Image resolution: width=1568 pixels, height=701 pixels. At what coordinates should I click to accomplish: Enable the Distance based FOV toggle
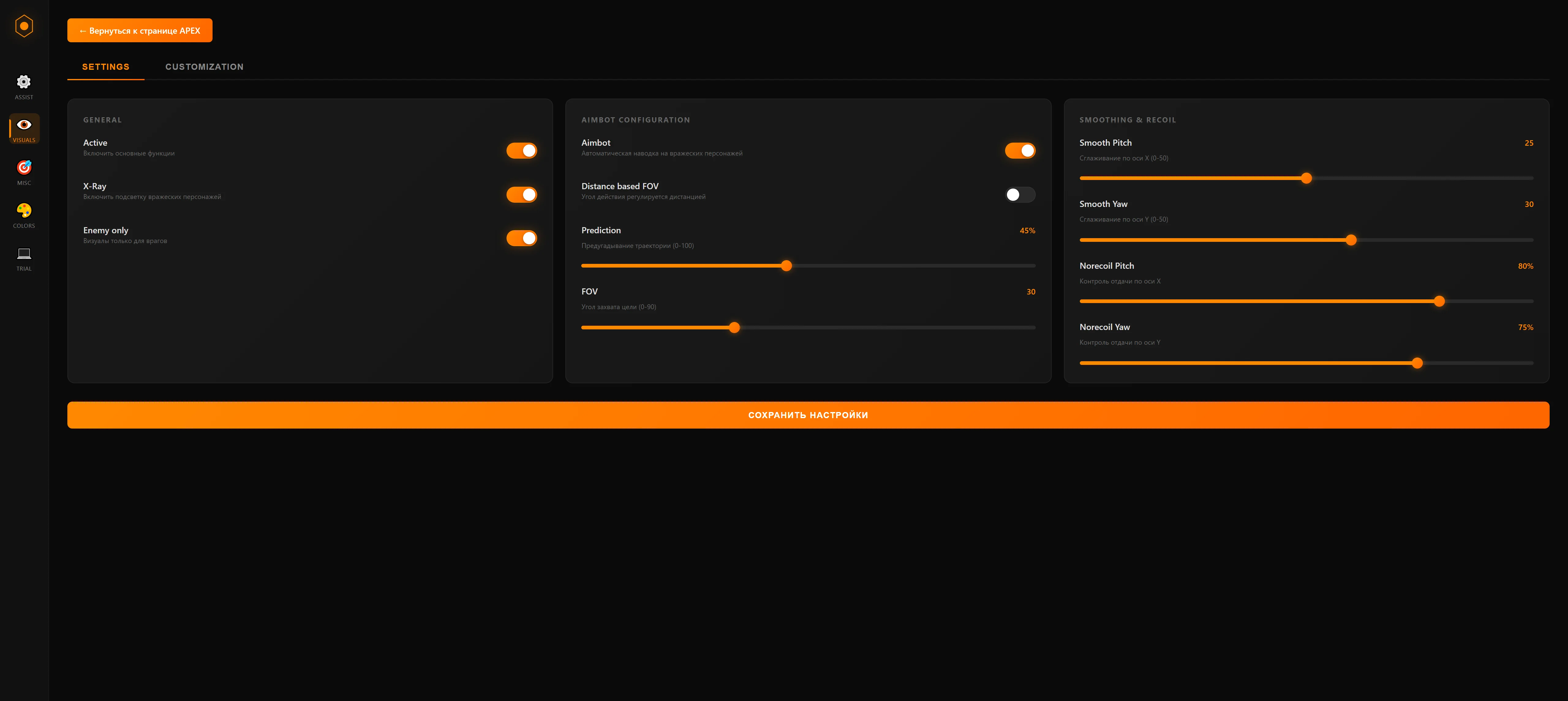point(1020,195)
